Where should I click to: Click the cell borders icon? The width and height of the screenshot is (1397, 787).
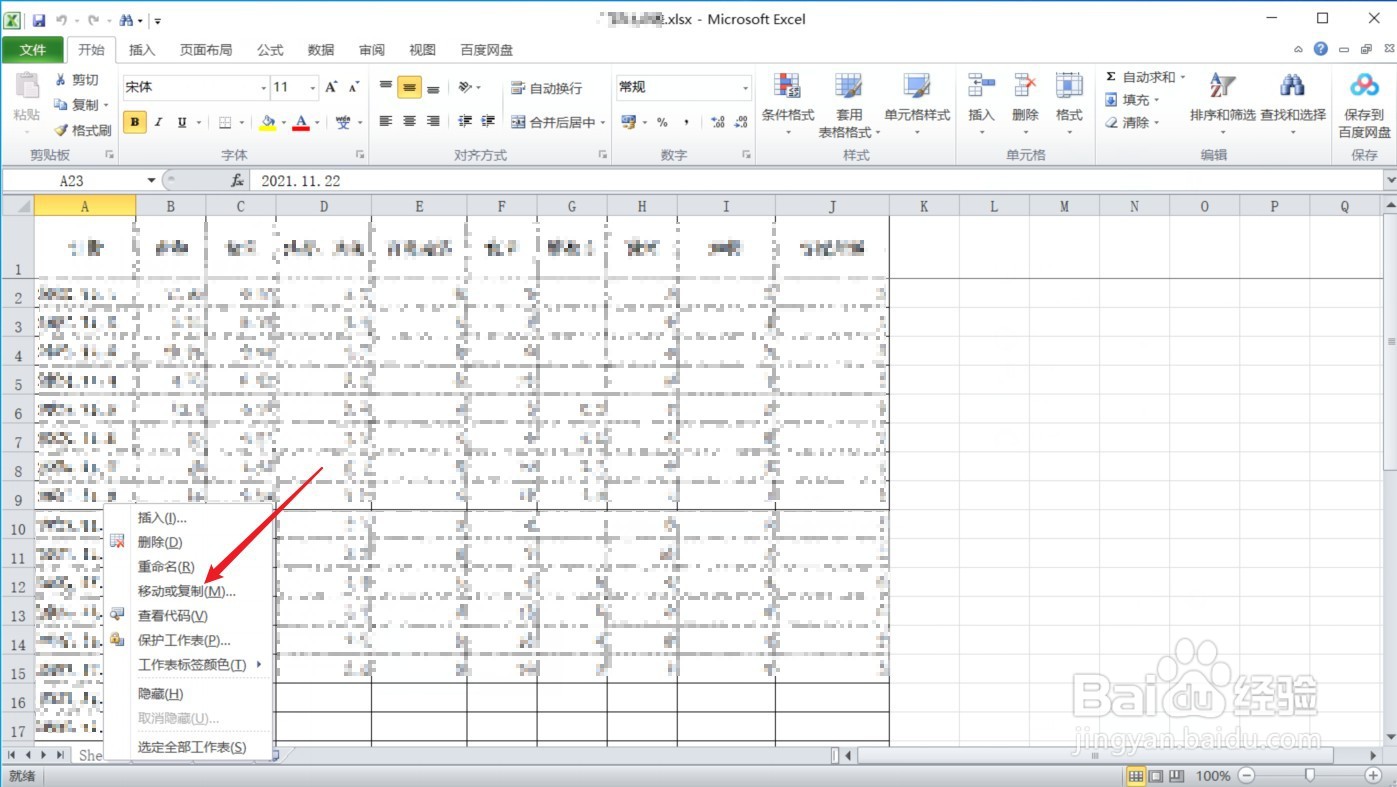[x=225, y=122]
